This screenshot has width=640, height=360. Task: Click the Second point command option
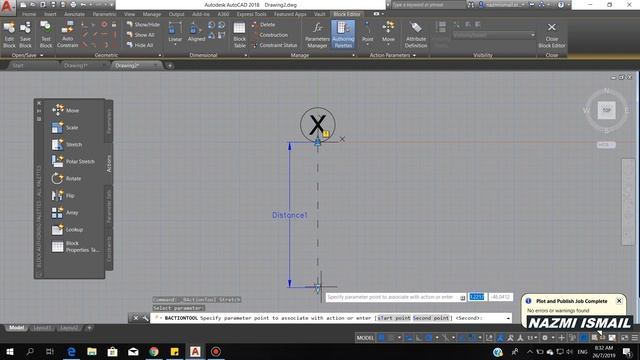tap(431, 318)
